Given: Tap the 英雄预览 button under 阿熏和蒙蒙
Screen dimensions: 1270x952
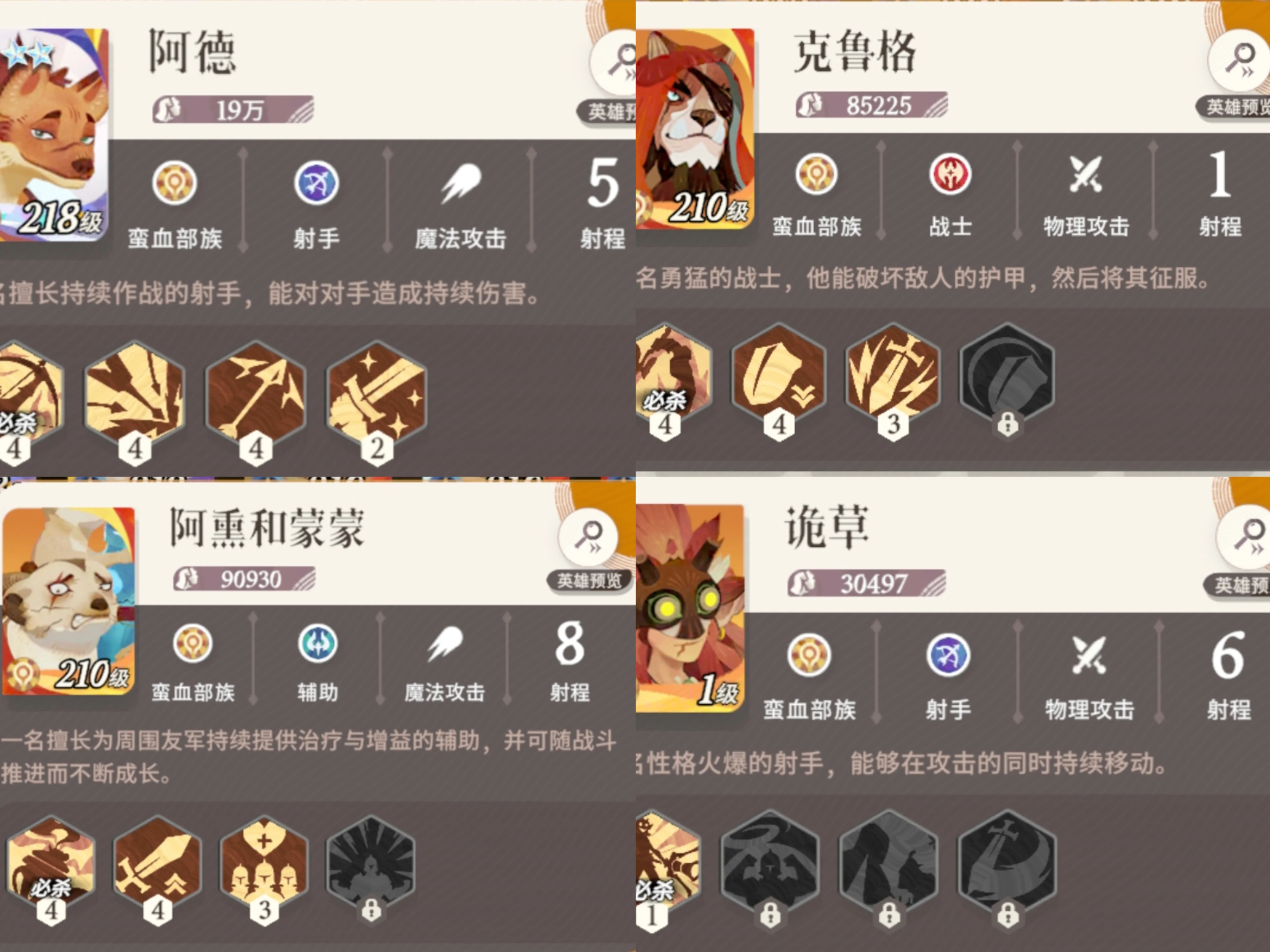Looking at the screenshot, I should click(589, 581).
